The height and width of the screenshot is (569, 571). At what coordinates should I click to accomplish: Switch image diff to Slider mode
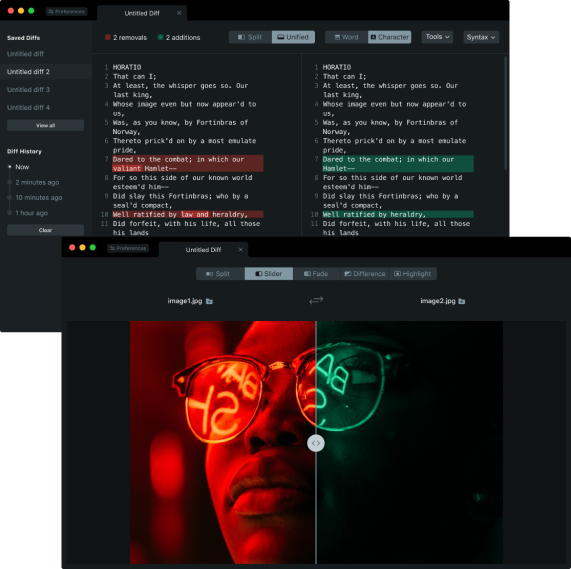(269, 274)
